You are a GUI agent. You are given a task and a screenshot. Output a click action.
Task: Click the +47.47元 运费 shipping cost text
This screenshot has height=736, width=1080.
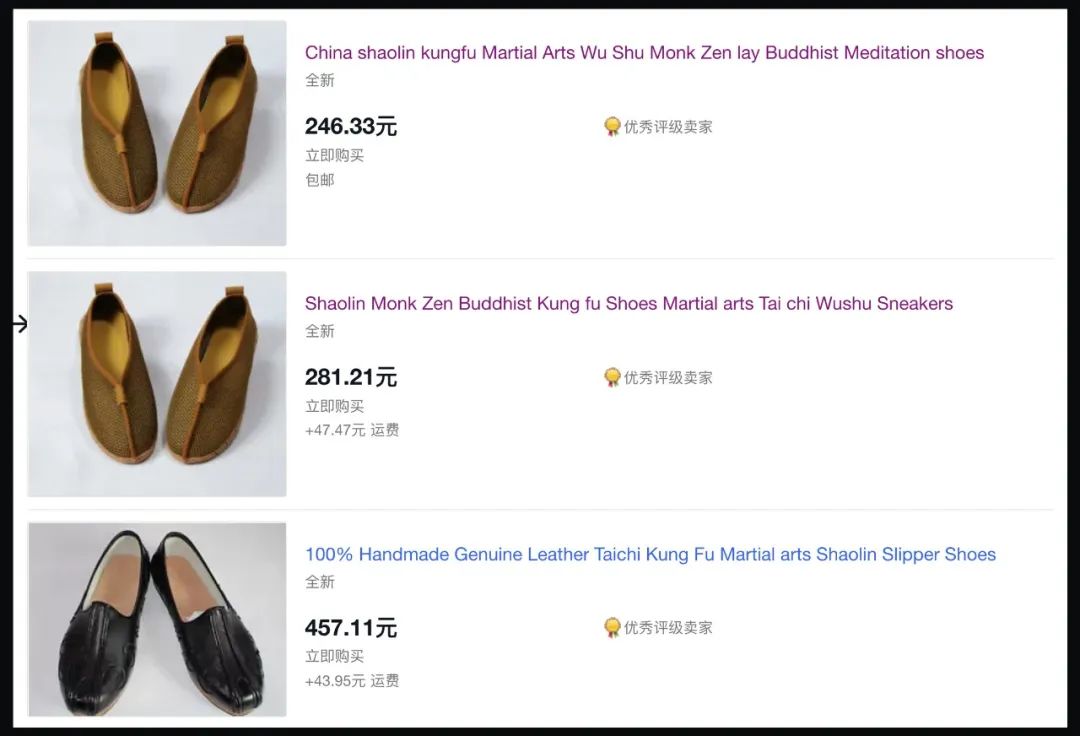point(350,431)
